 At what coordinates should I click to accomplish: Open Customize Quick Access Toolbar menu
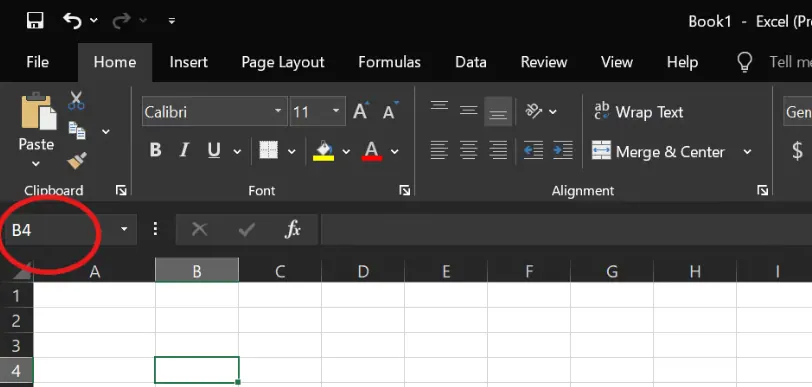(171, 21)
